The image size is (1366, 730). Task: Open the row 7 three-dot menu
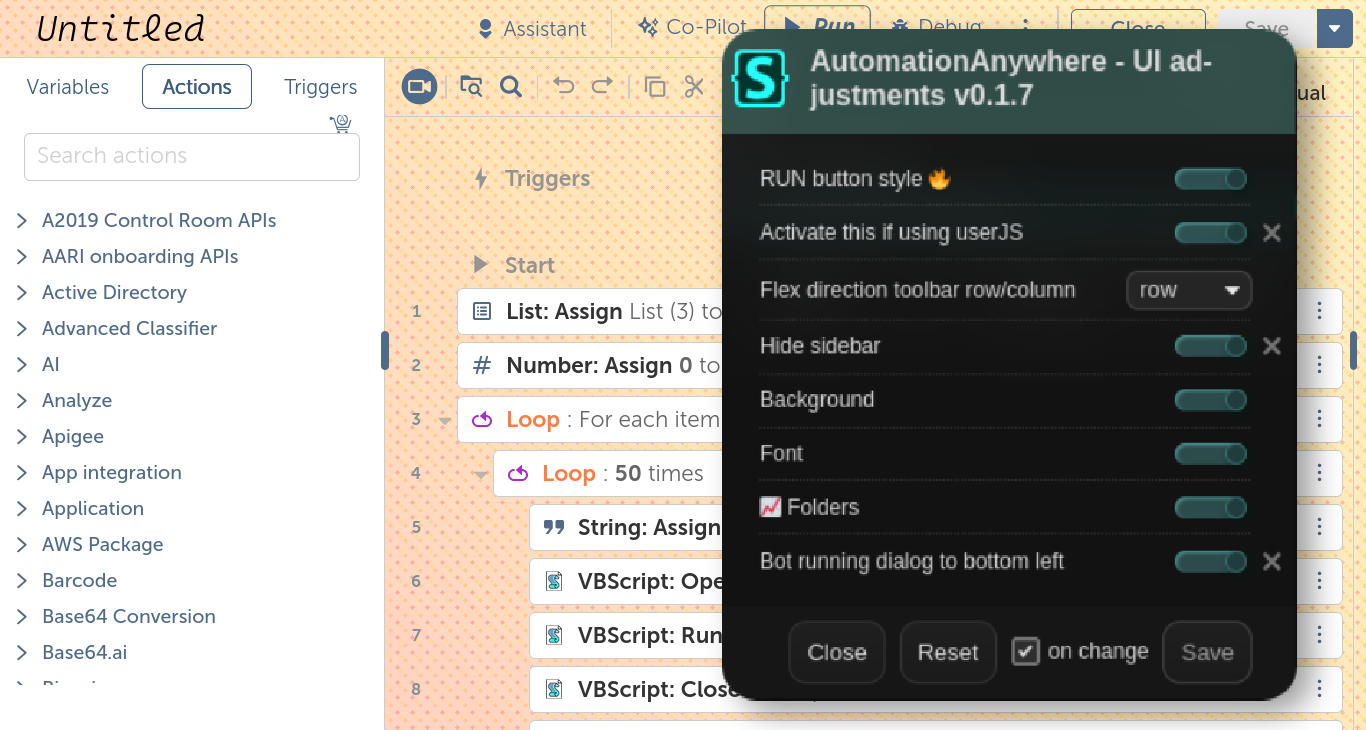[x=1320, y=635]
